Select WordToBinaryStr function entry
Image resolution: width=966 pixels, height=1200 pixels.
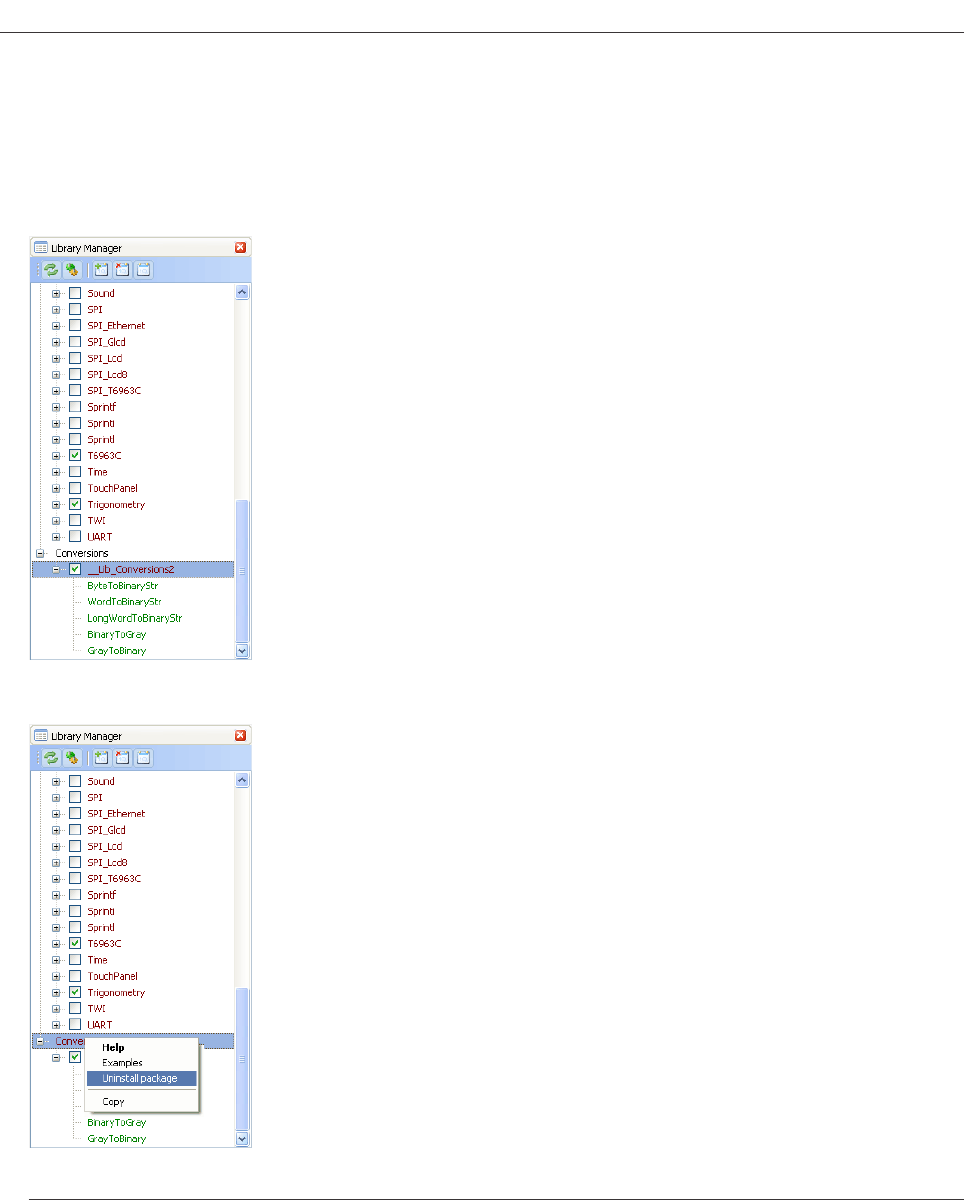[x=124, y=602]
